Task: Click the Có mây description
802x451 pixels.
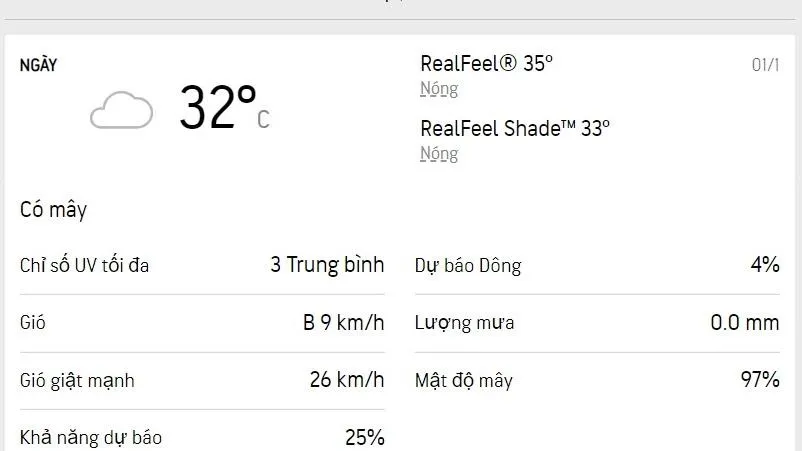Action: coord(53,210)
